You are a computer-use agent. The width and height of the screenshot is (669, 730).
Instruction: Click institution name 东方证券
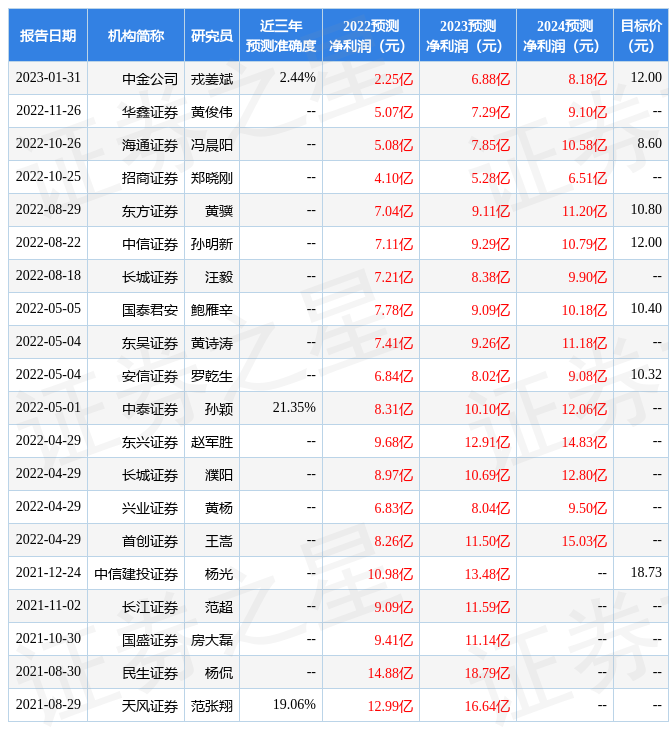coord(150,211)
